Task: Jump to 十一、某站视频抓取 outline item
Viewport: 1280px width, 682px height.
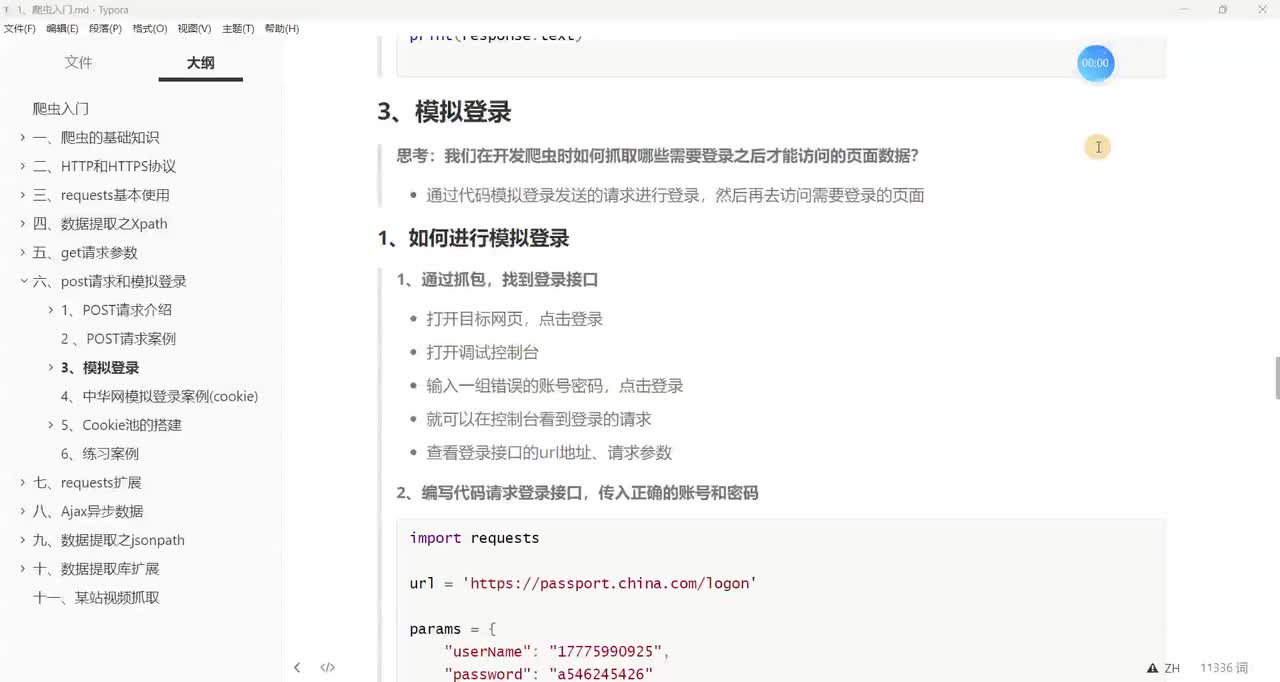Action: [96, 598]
